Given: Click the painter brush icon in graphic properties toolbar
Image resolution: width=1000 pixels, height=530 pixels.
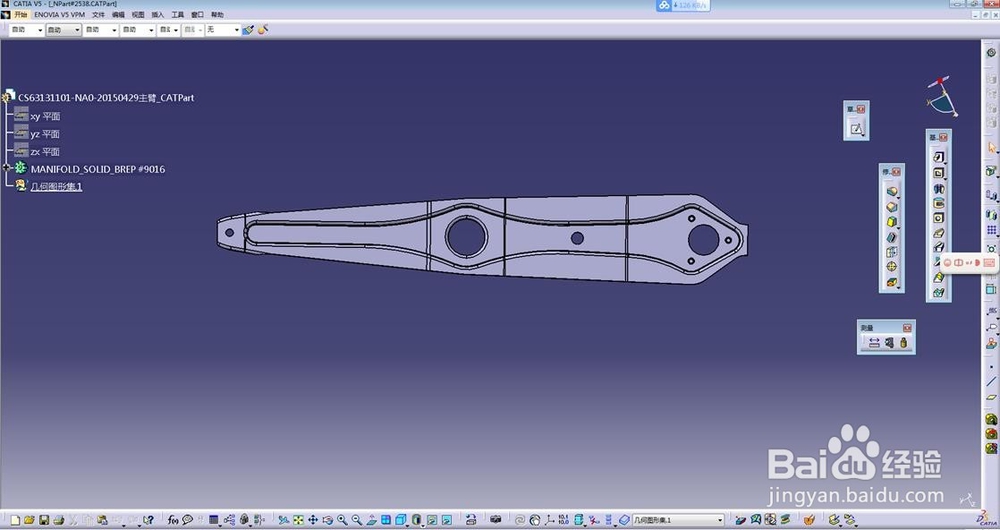Looking at the screenshot, I should 248,29.
